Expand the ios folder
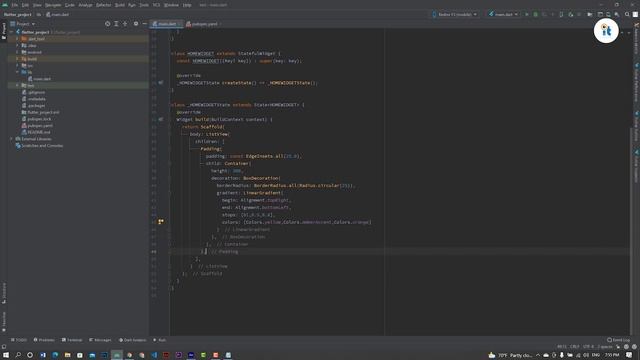 click(x=17, y=65)
